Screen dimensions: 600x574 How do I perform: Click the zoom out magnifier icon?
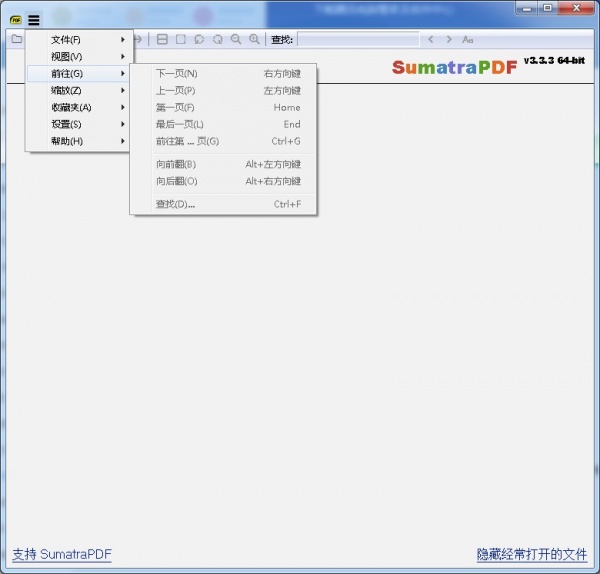(236, 39)
